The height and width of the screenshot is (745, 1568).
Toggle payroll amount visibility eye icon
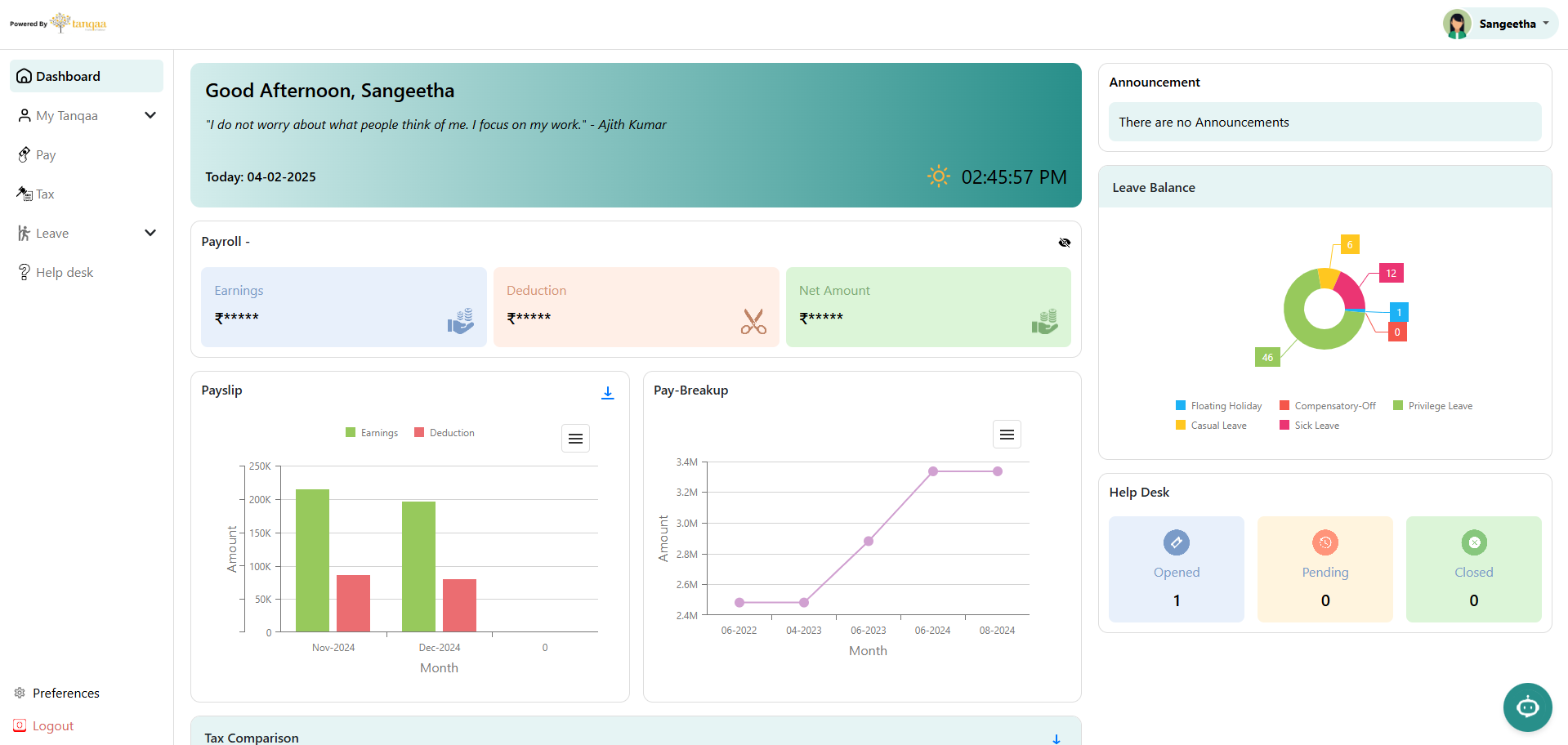(x=1064, y=243)
